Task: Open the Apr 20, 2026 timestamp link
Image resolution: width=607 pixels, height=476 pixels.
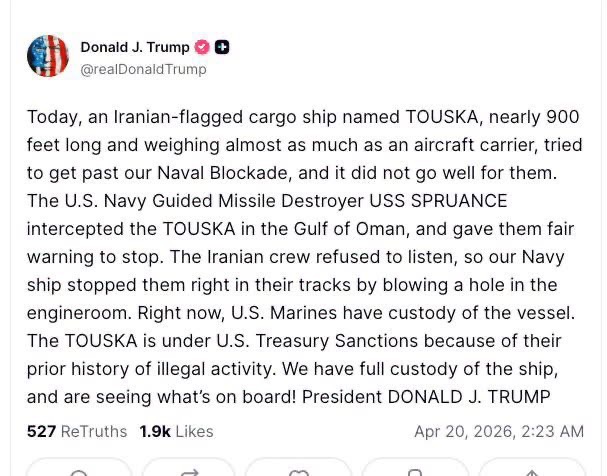Action: [498, 431]
